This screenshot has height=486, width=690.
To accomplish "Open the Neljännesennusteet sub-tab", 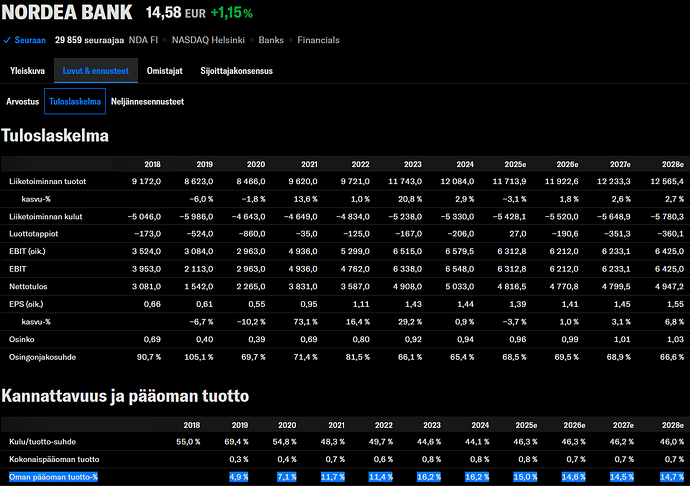I will [147, 102].
